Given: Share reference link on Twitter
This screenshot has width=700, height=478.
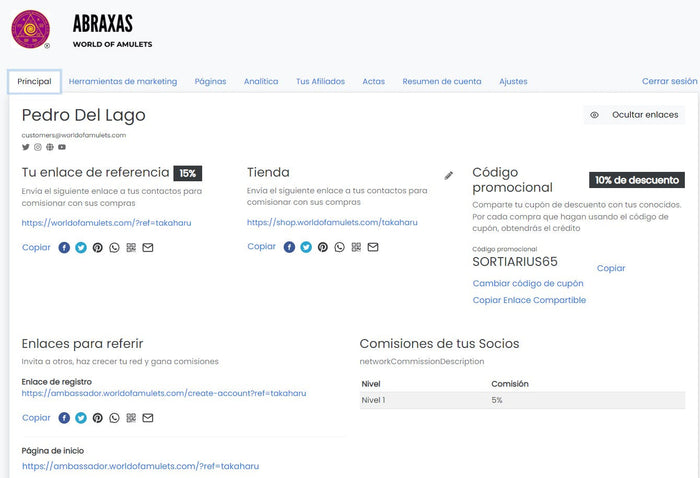Looking at the screenshot, I should tap(81, 247).
